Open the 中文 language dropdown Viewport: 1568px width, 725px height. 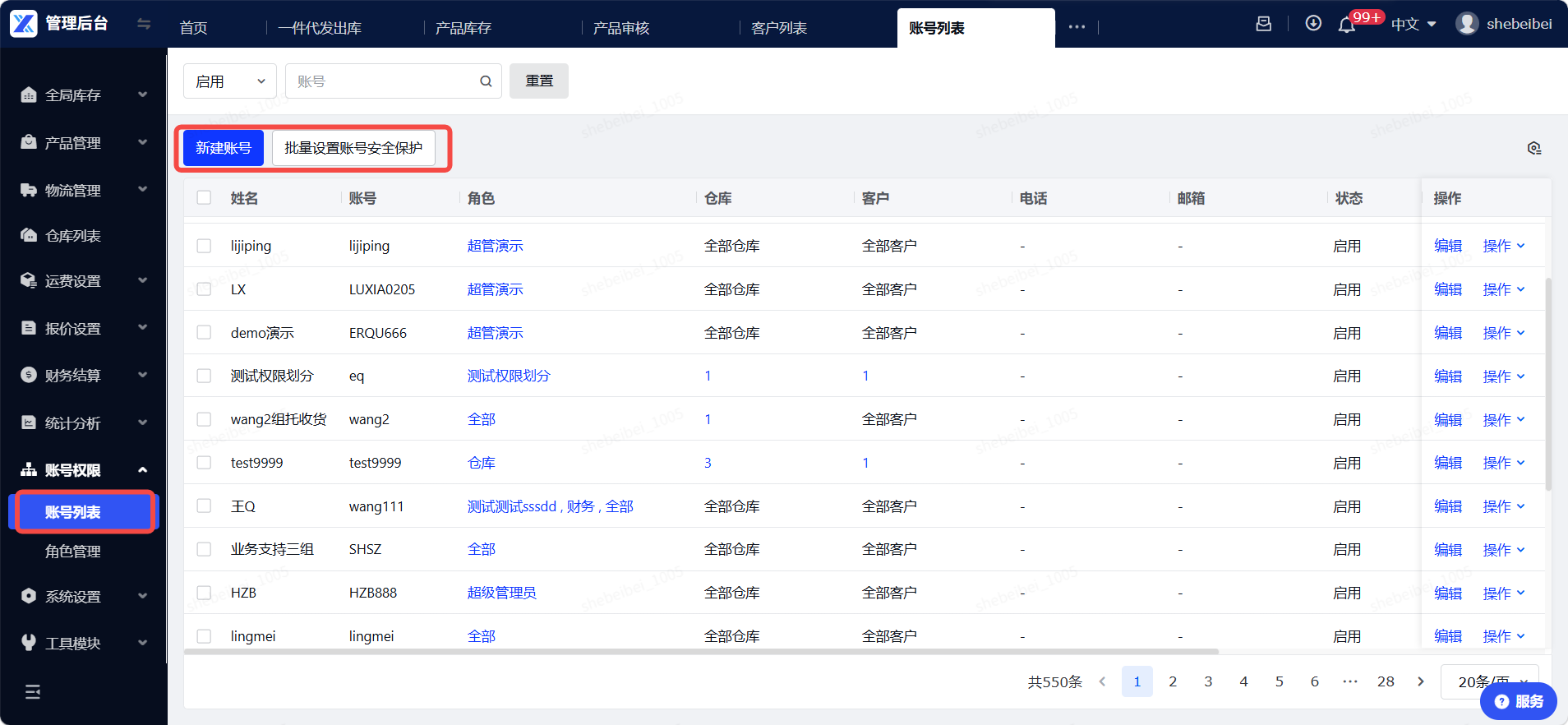pos(1414,25)
